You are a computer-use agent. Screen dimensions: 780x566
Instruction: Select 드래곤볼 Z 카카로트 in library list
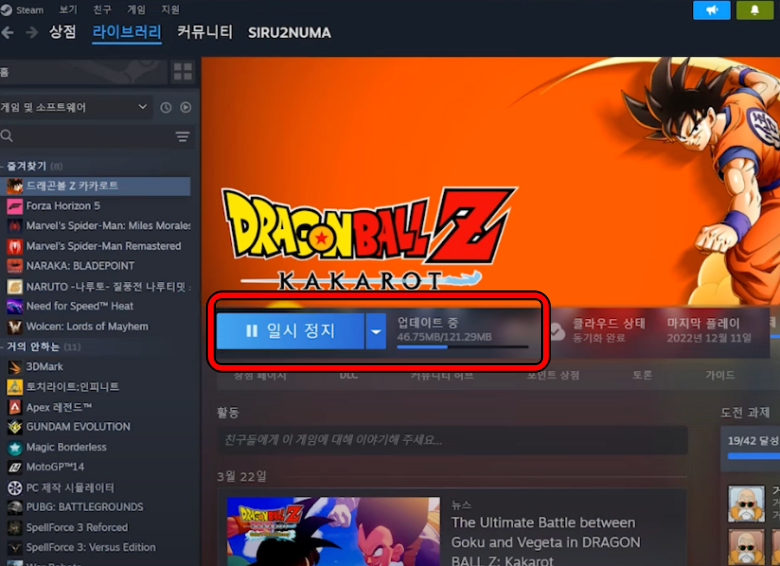pos(96,186)
